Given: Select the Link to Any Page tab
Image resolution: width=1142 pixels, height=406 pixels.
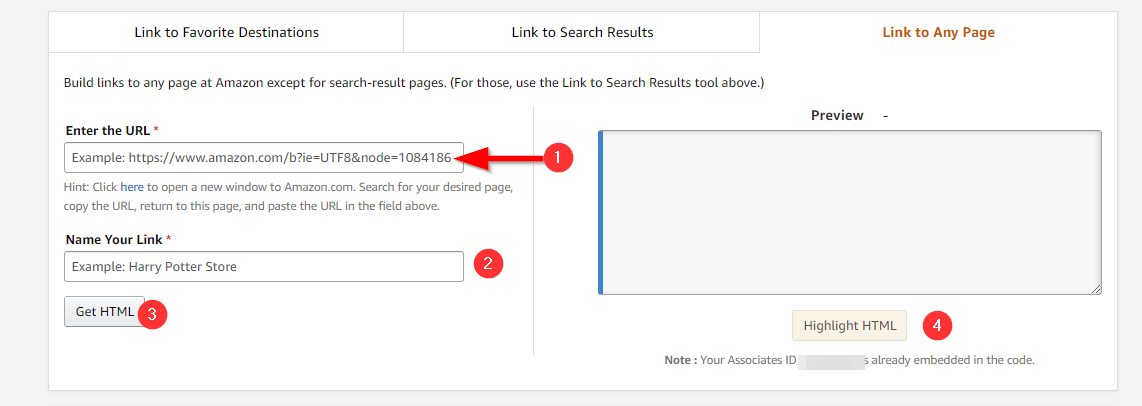Looking at the screenshot, I should [938, 33].
